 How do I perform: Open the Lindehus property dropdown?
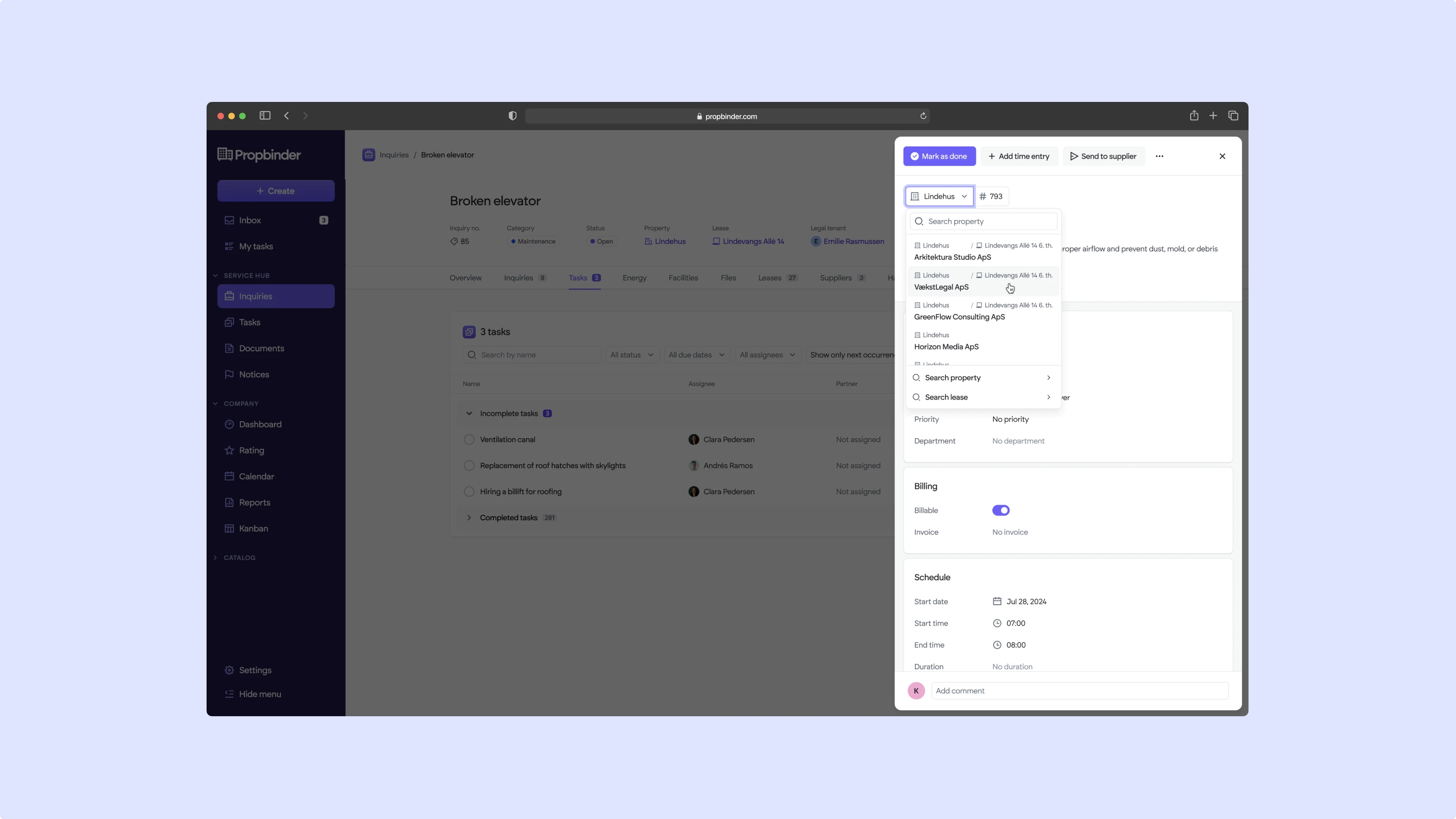(939, 197)
